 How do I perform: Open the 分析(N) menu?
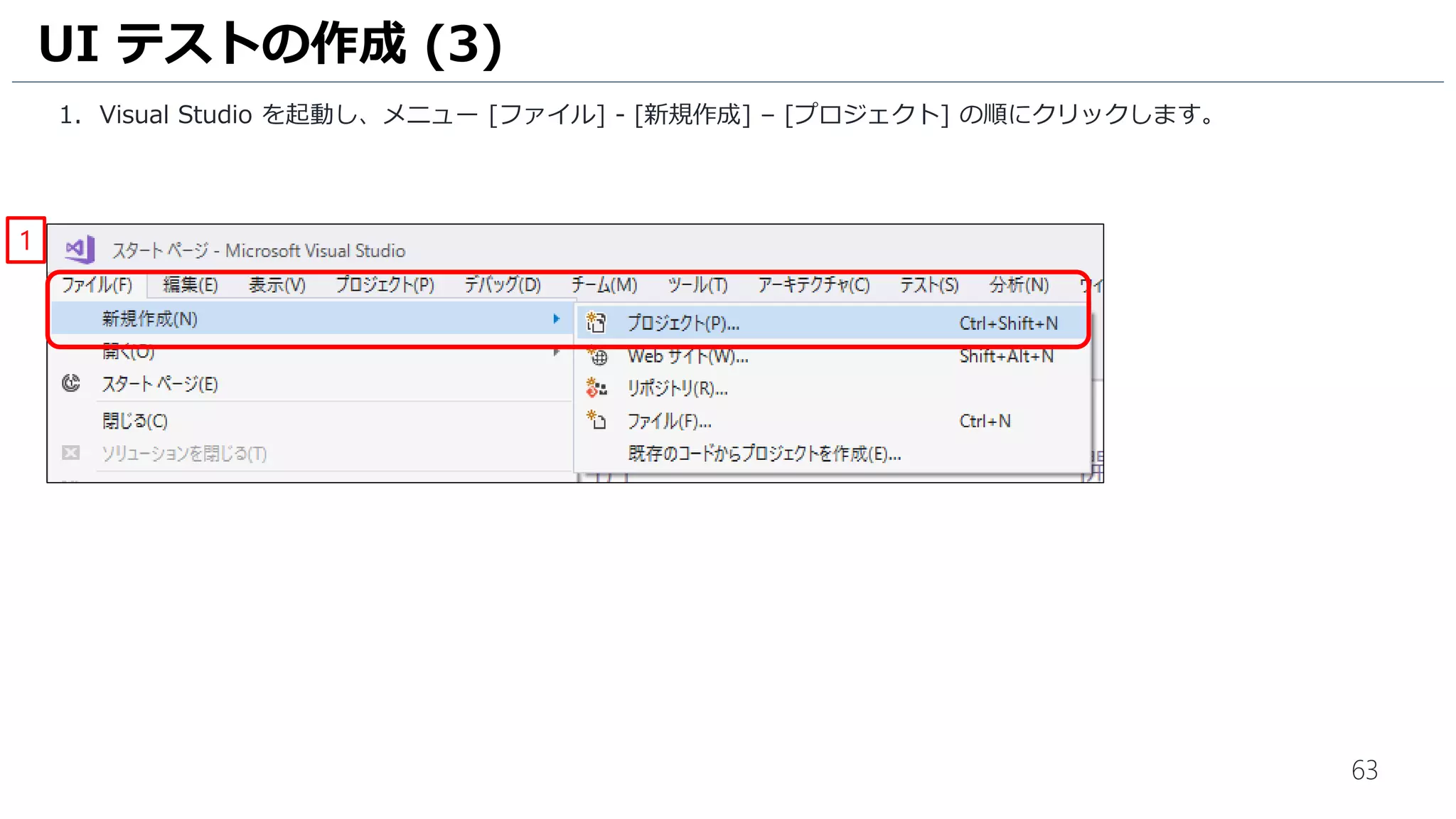tap(1019, 285)
